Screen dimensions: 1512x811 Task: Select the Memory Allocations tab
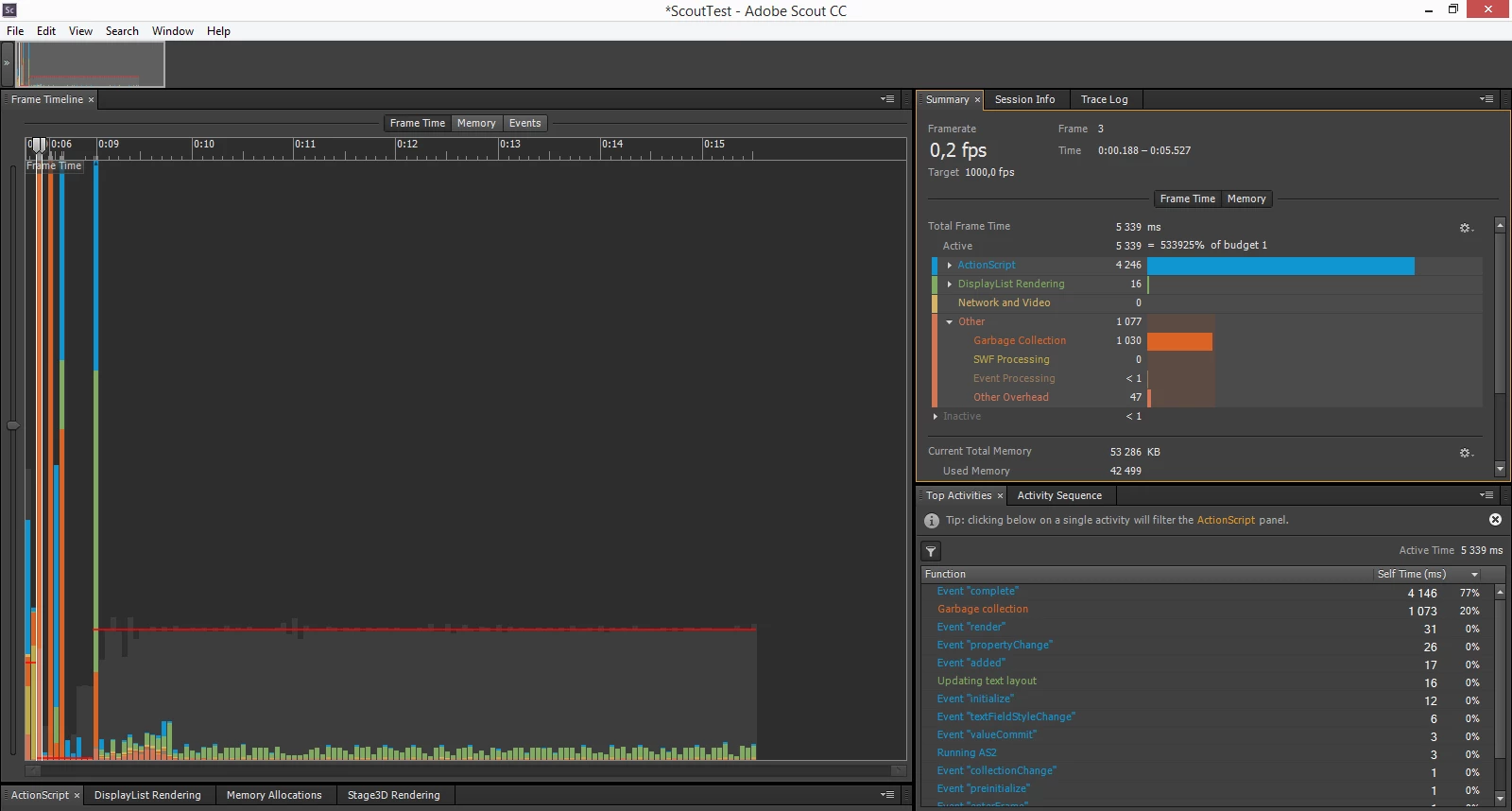coord(274,795)
